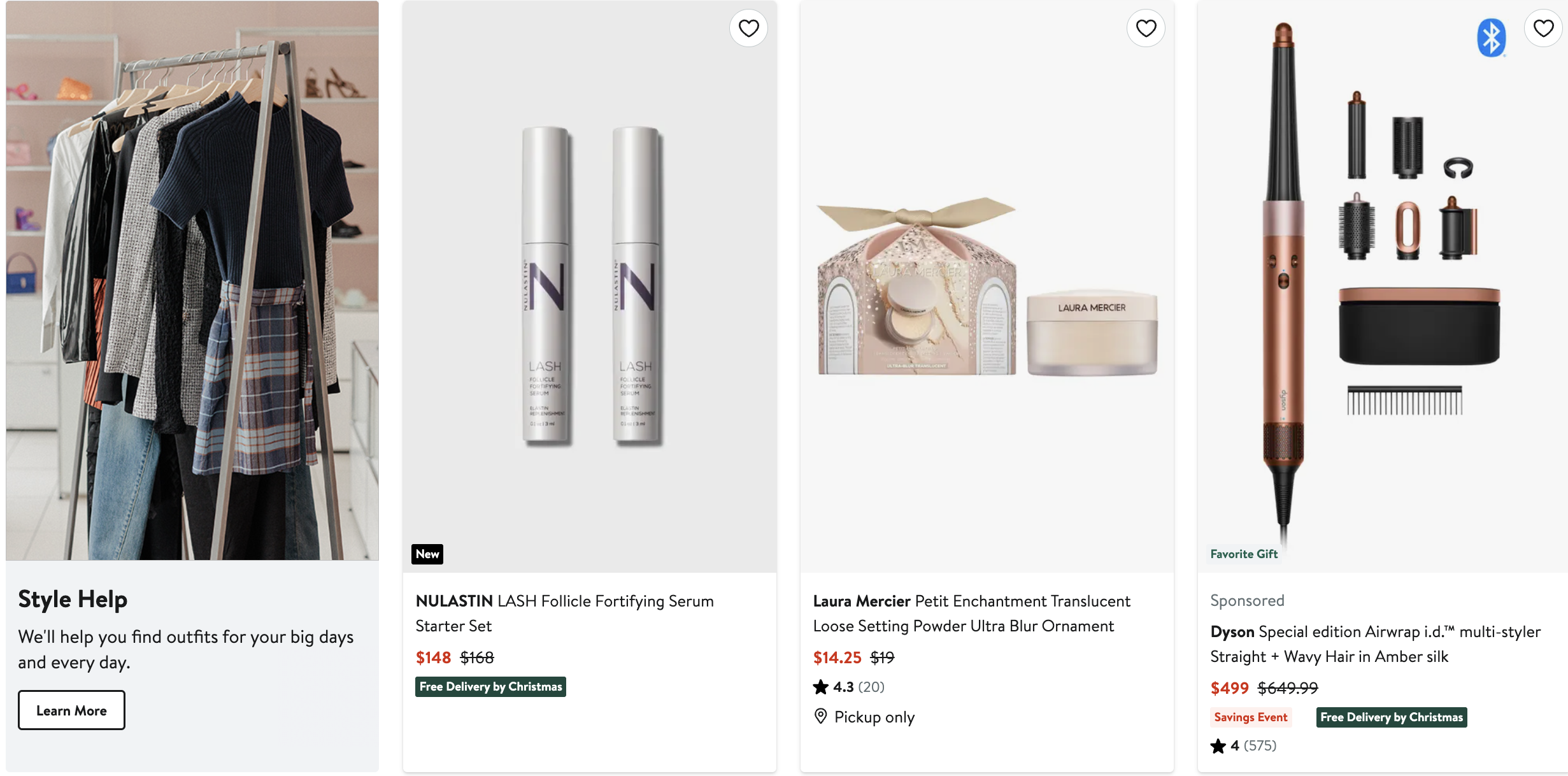Image resolution: width=1568 pixels, height=776 pixels.
Task: Click the Savings Event badge
Action: tap(1250, 717)
